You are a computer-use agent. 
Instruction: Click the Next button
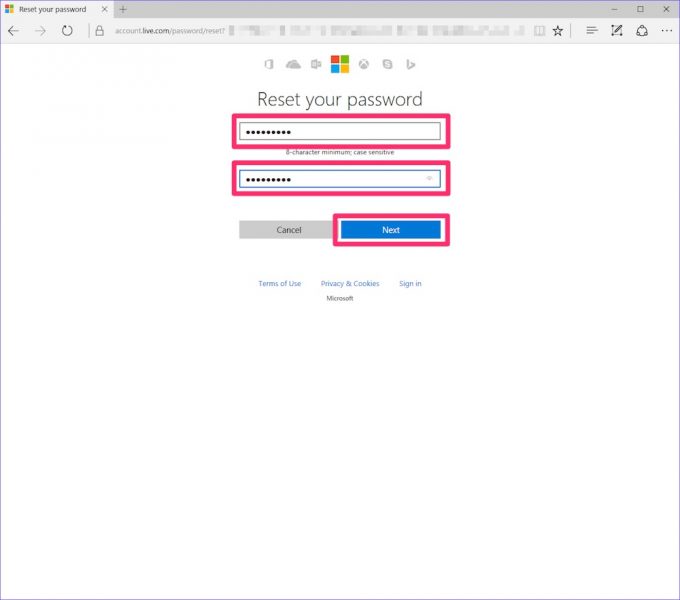tap(391, 230)
